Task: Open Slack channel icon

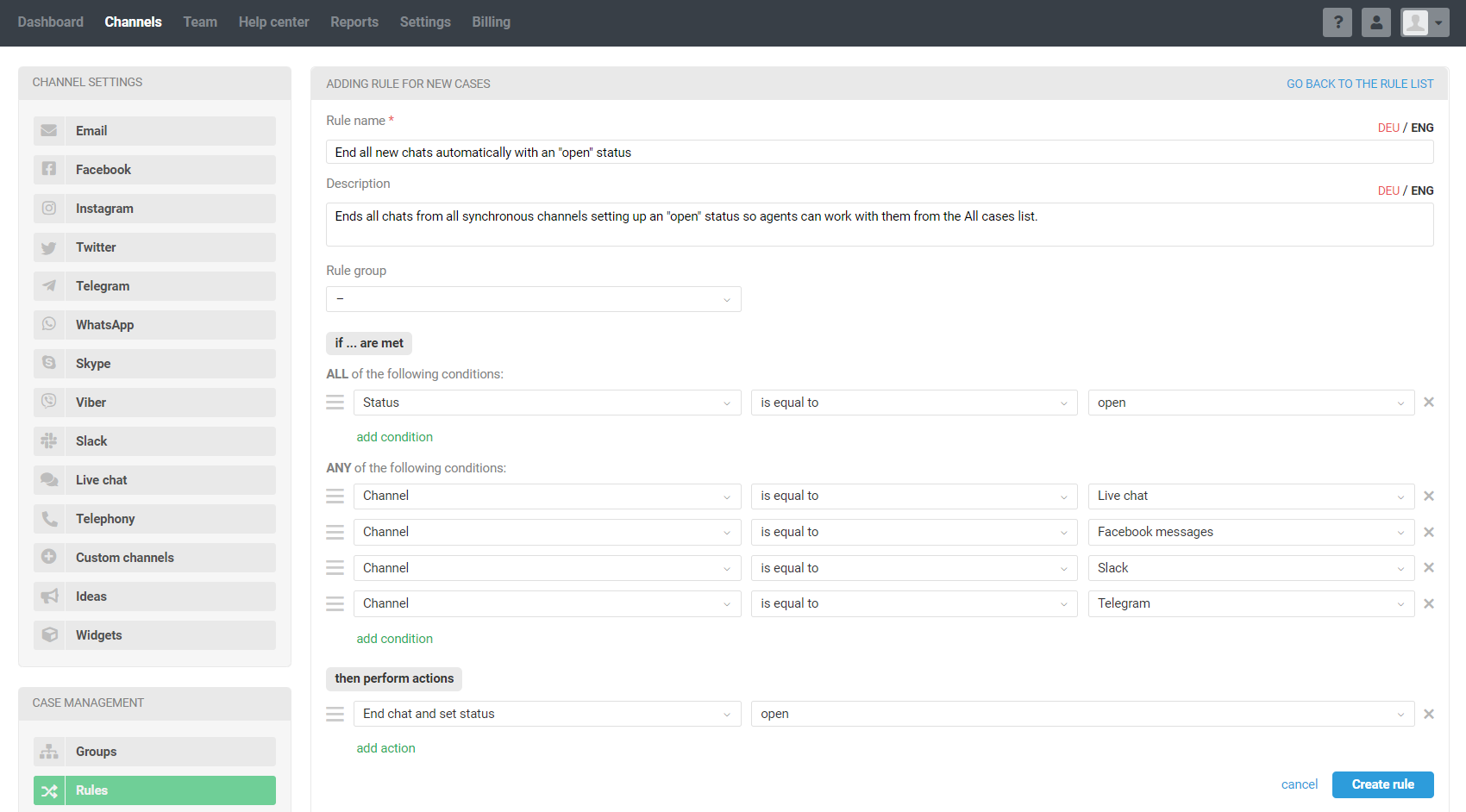Action: tap(49, 441)
